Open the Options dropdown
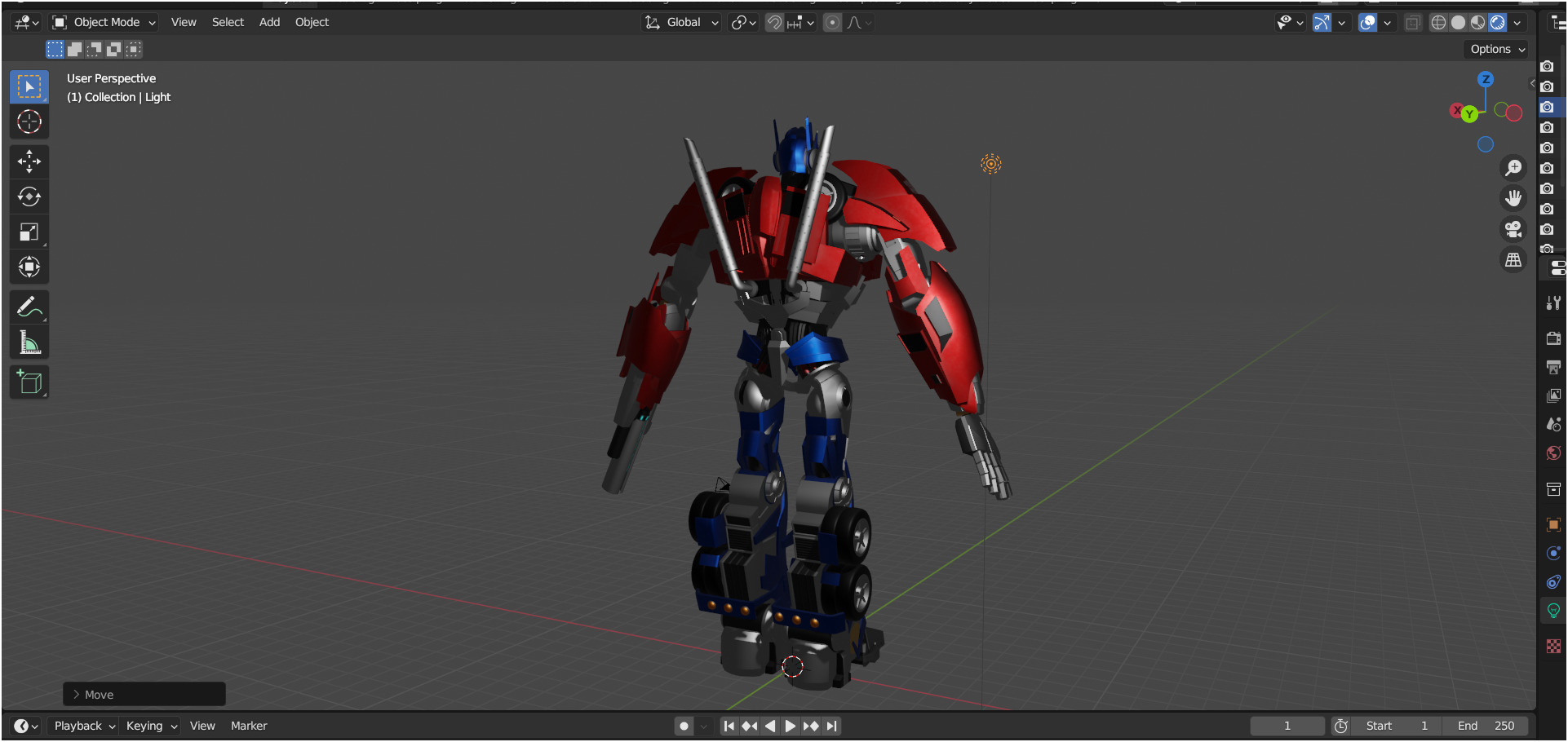1568x742 pixels. click(x=1497, y=50)
